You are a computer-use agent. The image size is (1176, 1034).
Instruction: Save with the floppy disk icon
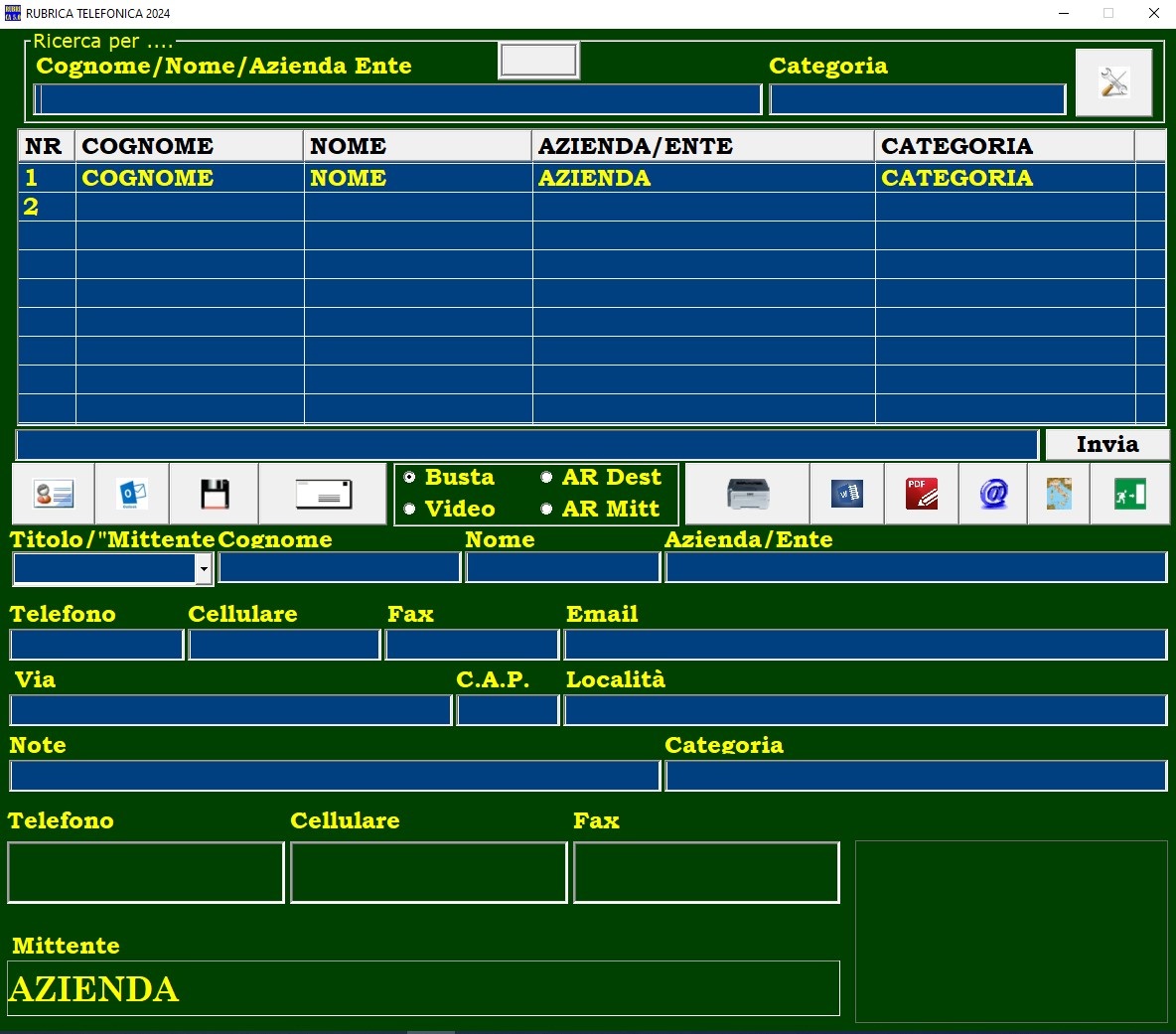click(215, 494)
